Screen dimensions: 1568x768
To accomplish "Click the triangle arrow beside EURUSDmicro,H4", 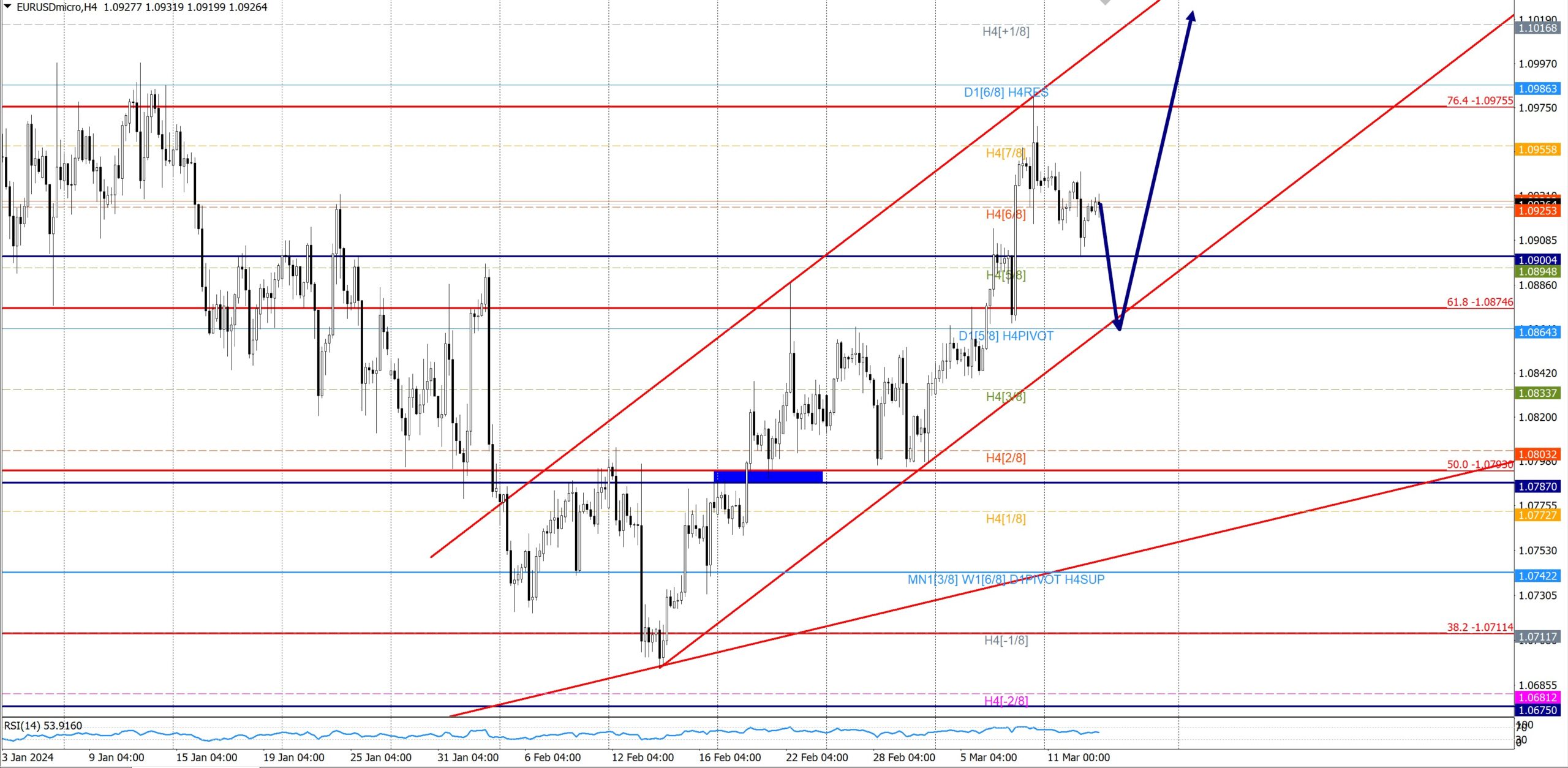I will pos(7,7).
